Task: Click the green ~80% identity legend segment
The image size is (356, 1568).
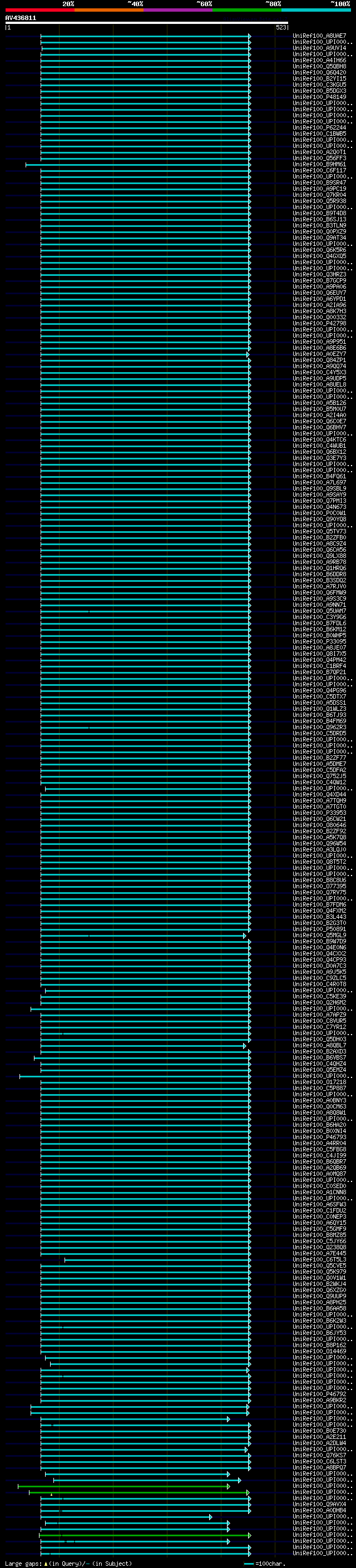Action: click(x=247, y=10)
